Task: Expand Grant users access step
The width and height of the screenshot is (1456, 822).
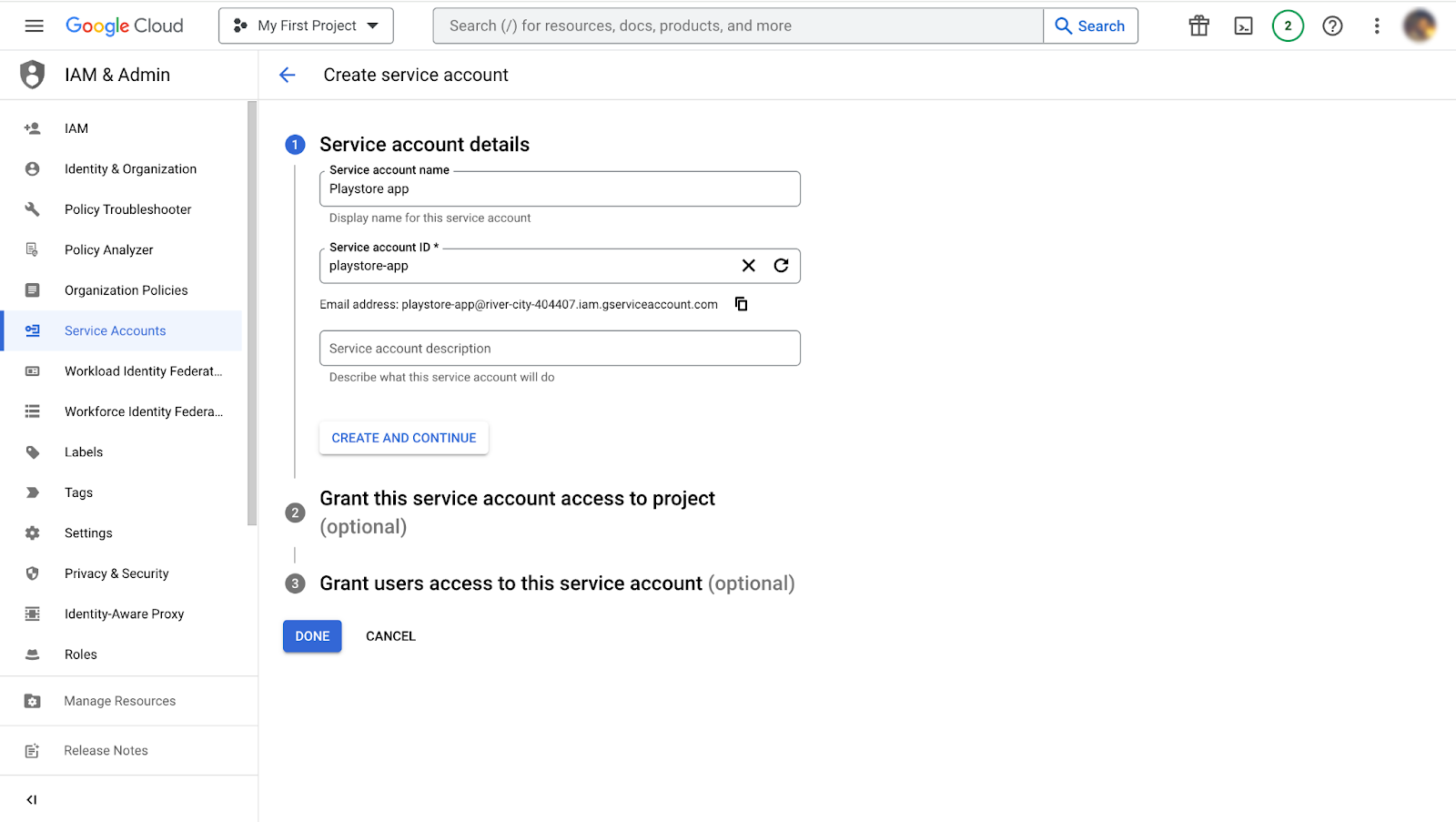Action: (x=556, y=584)
